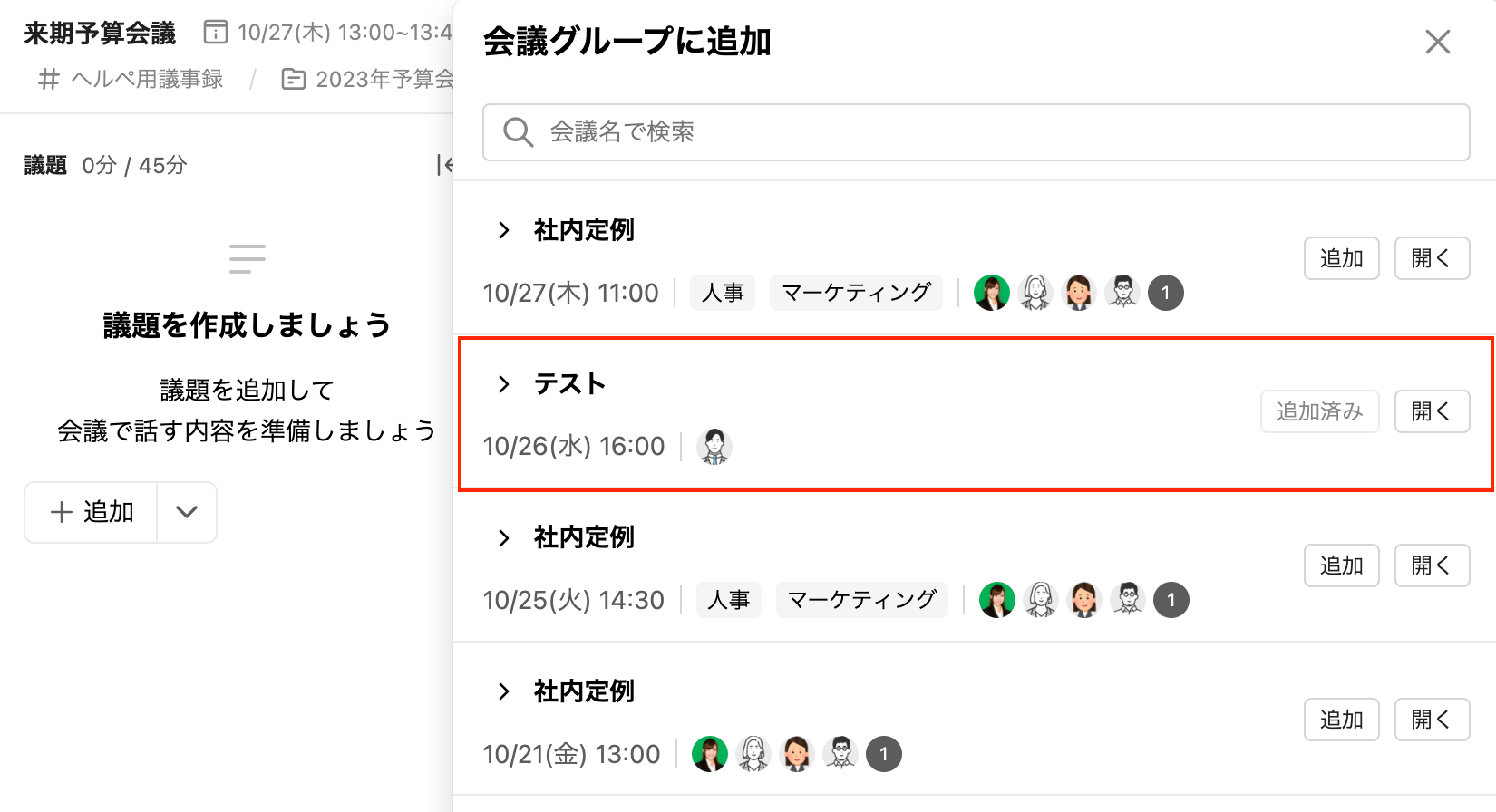Click the magnifier search icon
The width and height of the screenshot is (1496, 812).
[518, 132]
